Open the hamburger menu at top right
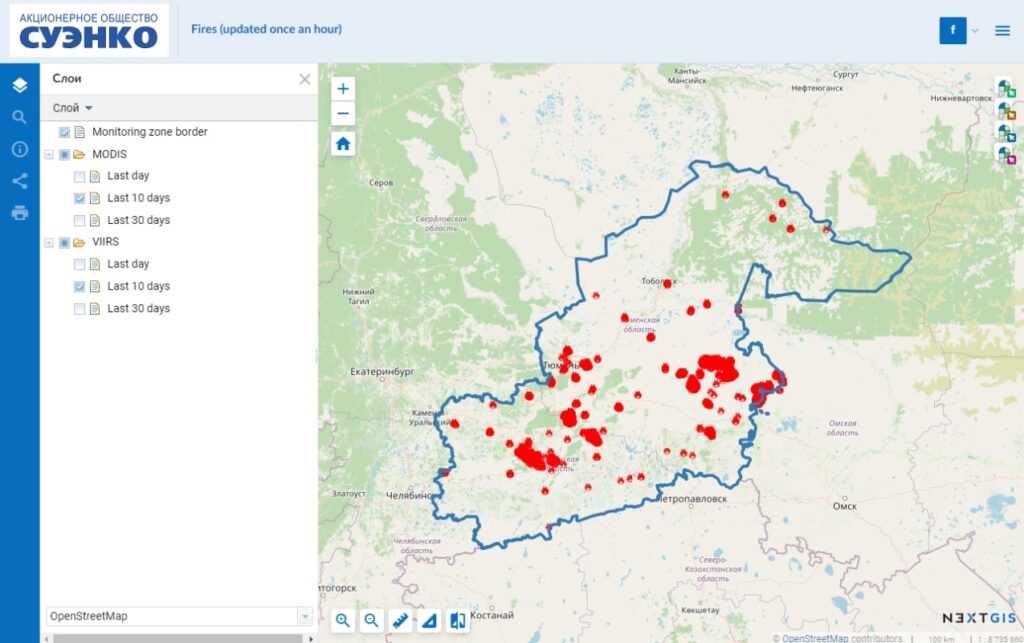Screen dimensions: 1024x643 pos(1002,31)
